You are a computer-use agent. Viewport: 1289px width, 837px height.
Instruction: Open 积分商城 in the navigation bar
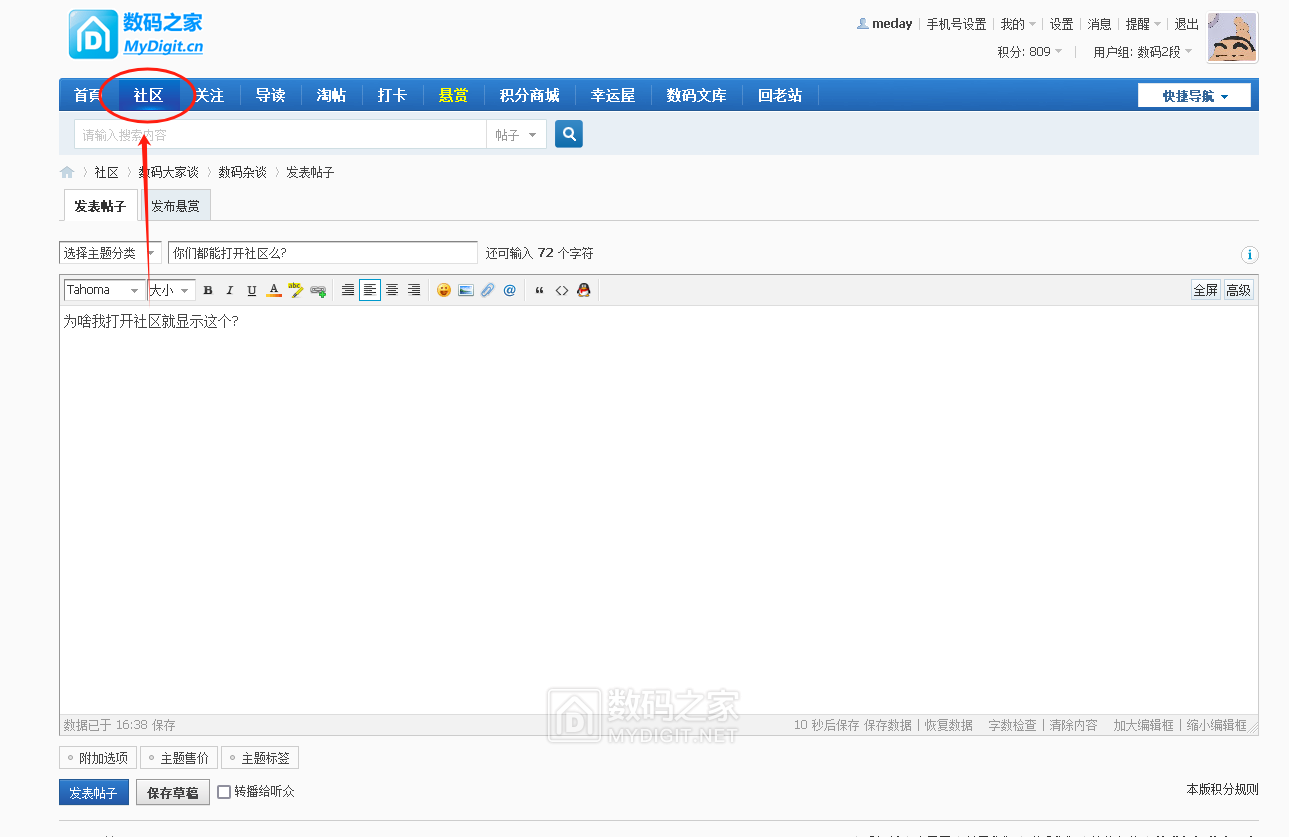pos(529,95)
